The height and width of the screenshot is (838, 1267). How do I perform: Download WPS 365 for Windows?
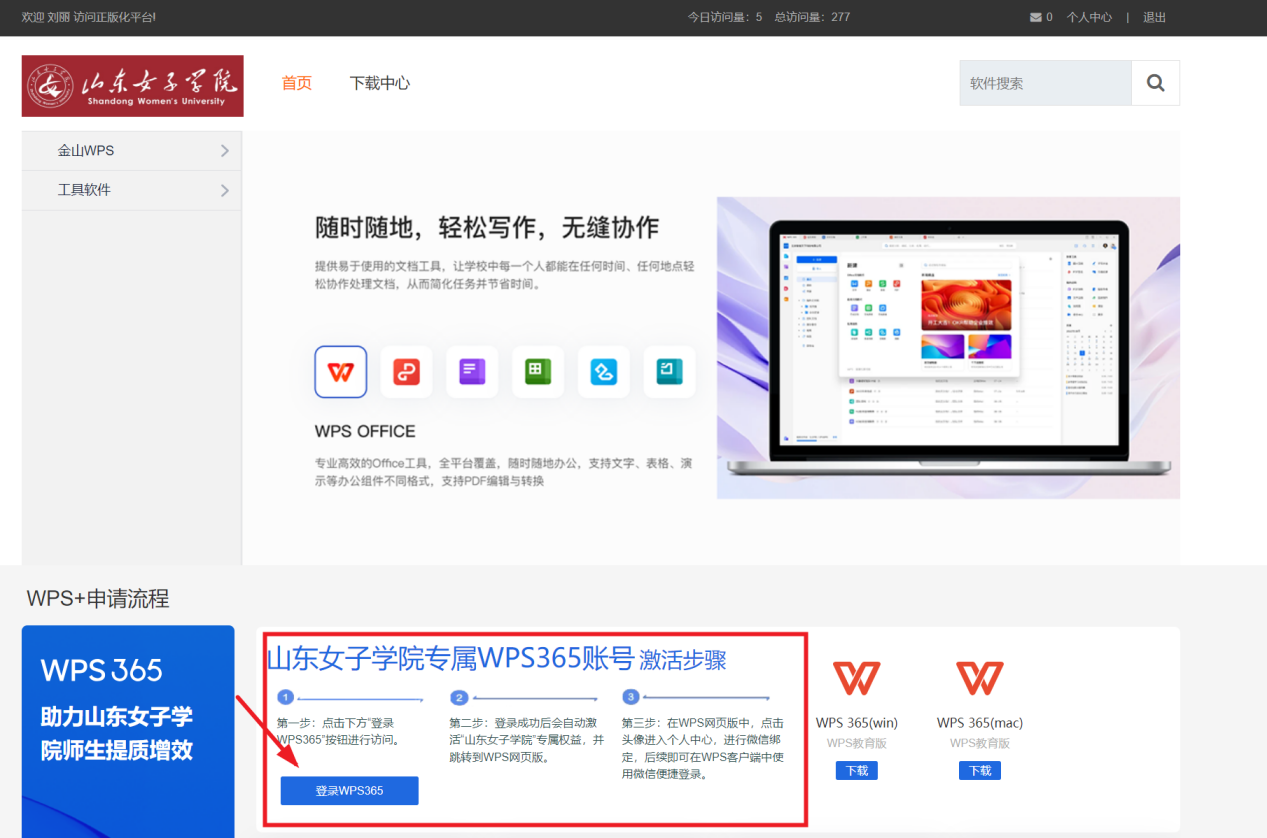(x=857, y=770)
